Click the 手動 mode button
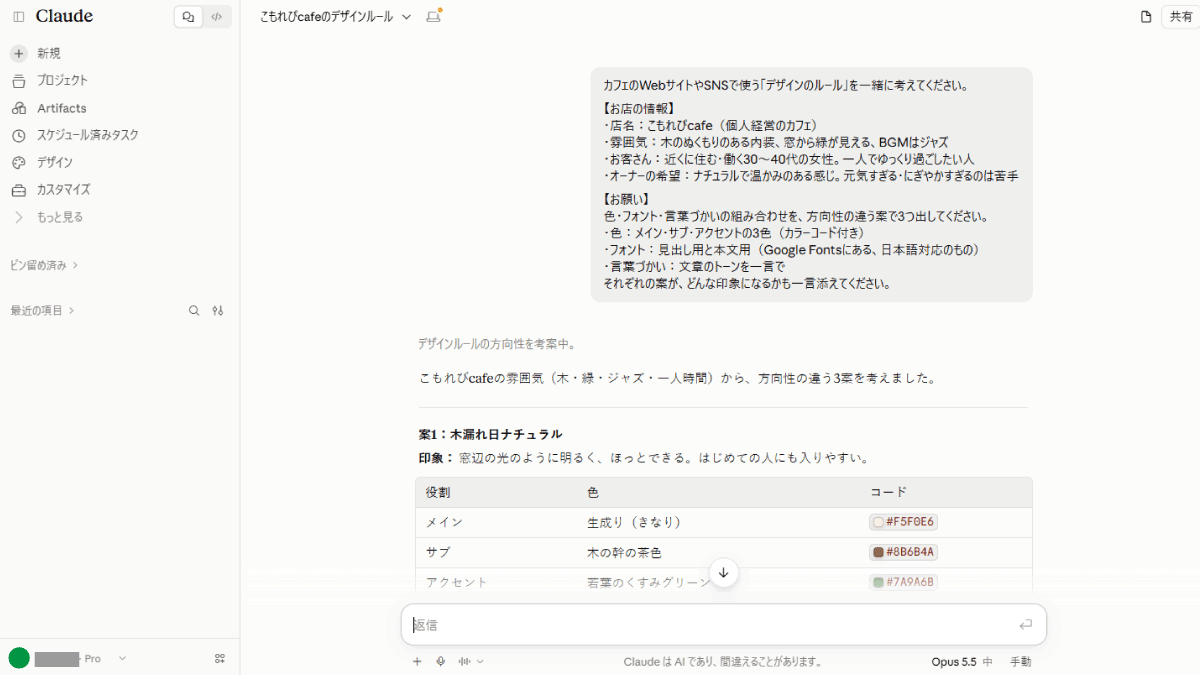Viewport: 1200px width, 675px height. pyautogui.click(x=1020, y=661)
